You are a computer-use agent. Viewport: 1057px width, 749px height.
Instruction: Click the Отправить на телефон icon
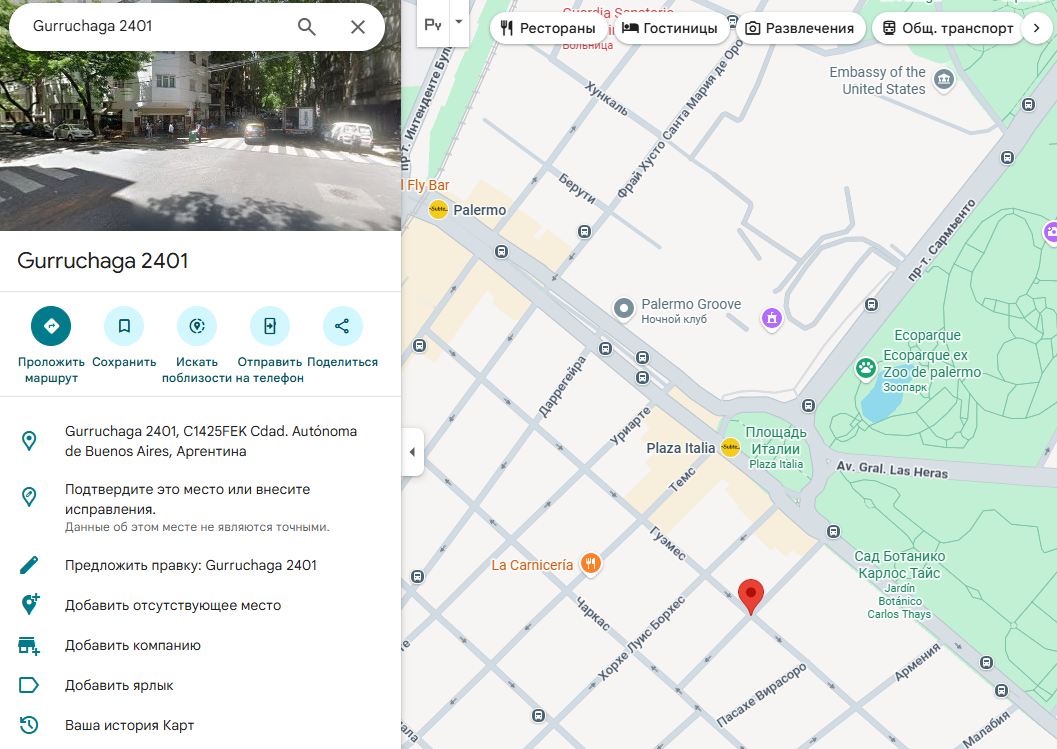pos(270,326)
